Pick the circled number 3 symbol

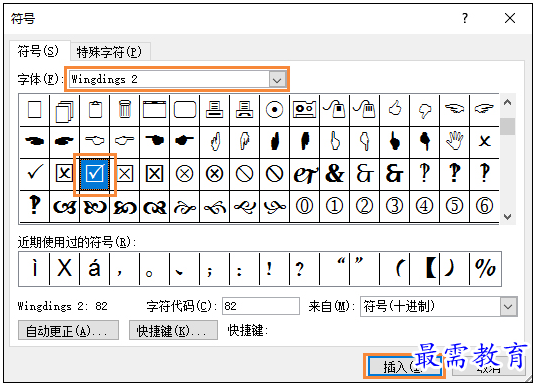(x=395, y=206)
